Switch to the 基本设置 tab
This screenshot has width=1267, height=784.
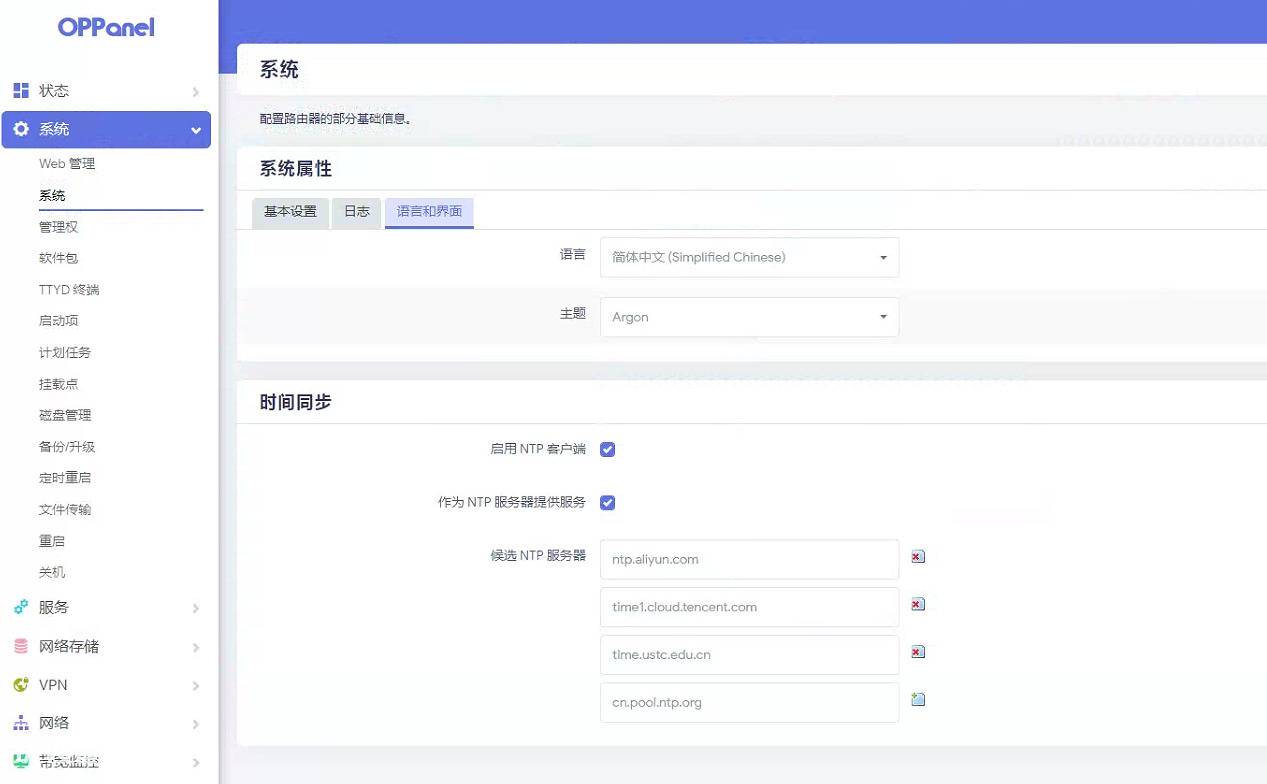[290, 212]
